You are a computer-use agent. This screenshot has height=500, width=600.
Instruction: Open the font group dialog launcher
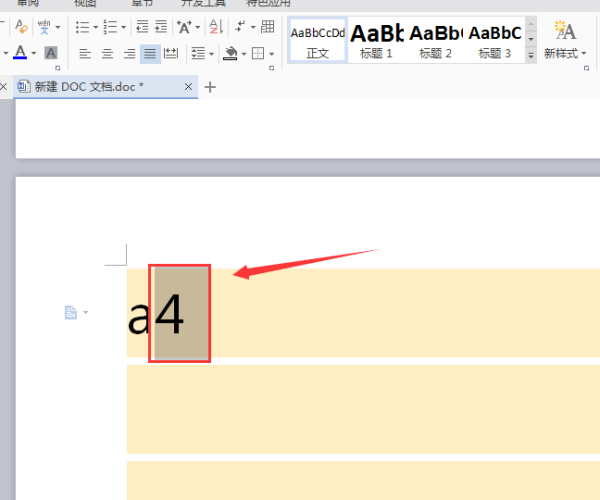[x=58, y=68]
